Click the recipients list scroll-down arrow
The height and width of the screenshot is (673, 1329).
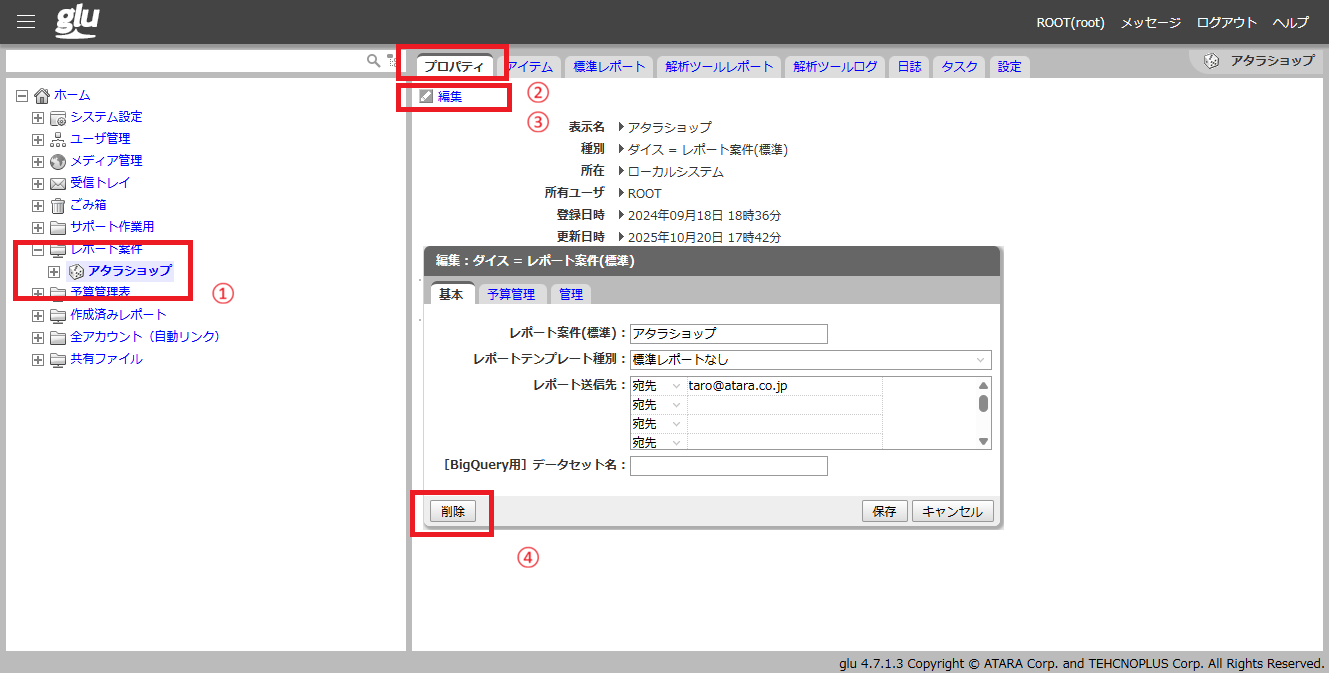[x=983, y=441]
